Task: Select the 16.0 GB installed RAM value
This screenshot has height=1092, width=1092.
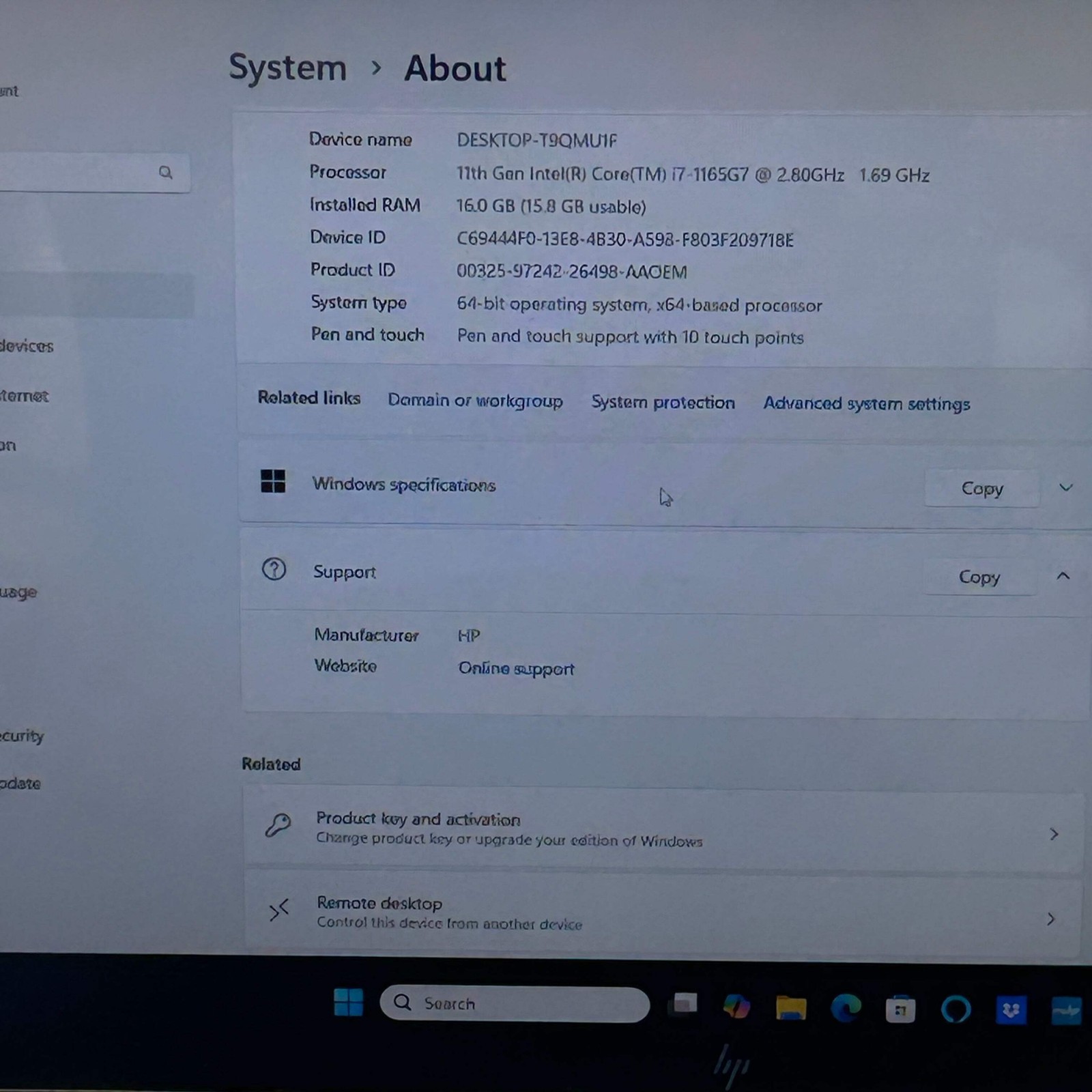Action: tap(551, 207)
